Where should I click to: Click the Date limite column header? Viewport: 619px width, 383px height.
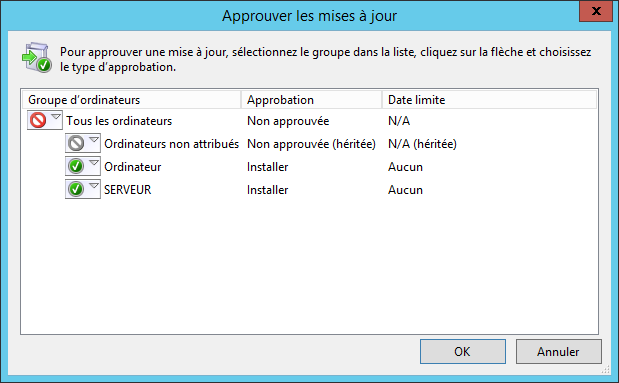click(489, 100)
